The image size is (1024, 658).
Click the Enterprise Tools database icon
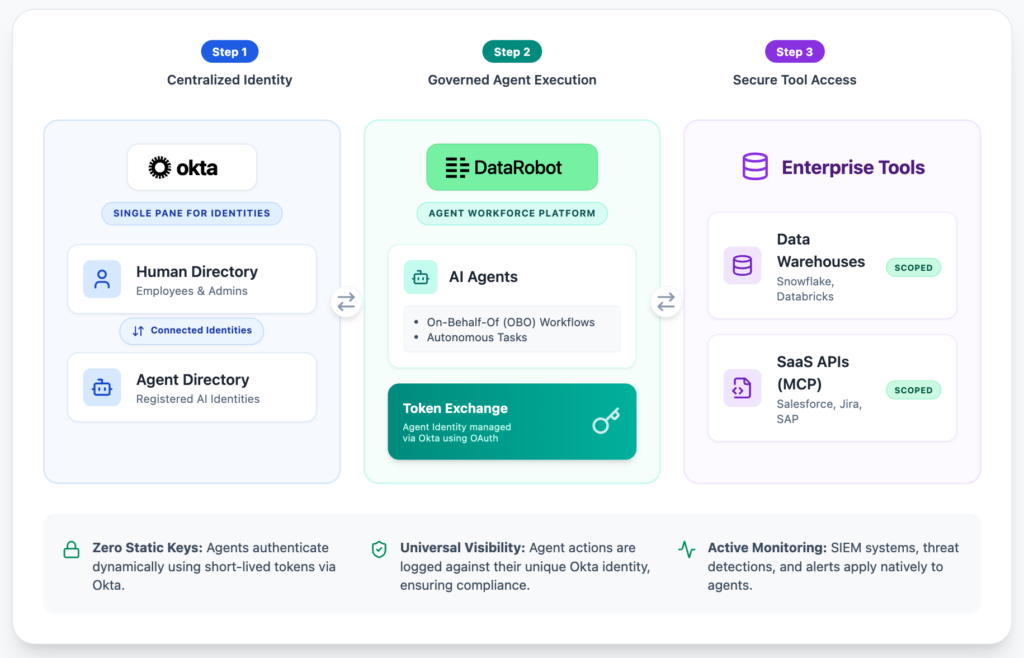pyautogui.click(x=755, y=167)
